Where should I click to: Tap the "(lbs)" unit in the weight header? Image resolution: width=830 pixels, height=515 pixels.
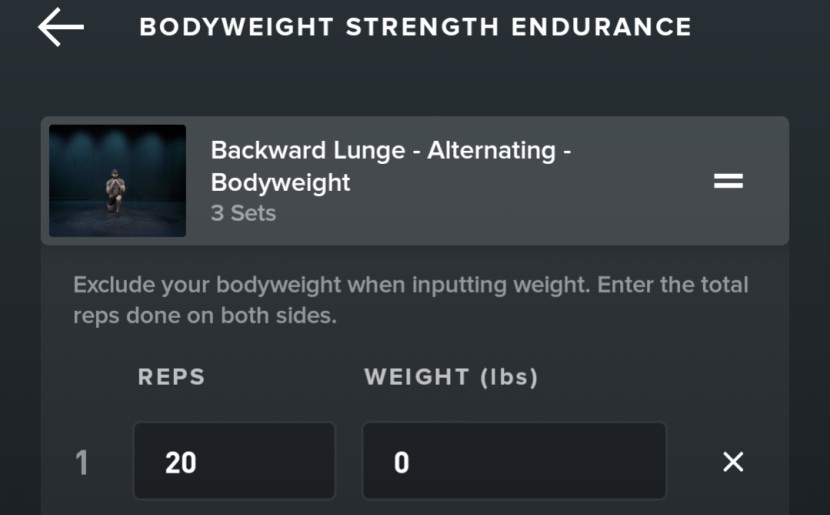tap(508, 377)
